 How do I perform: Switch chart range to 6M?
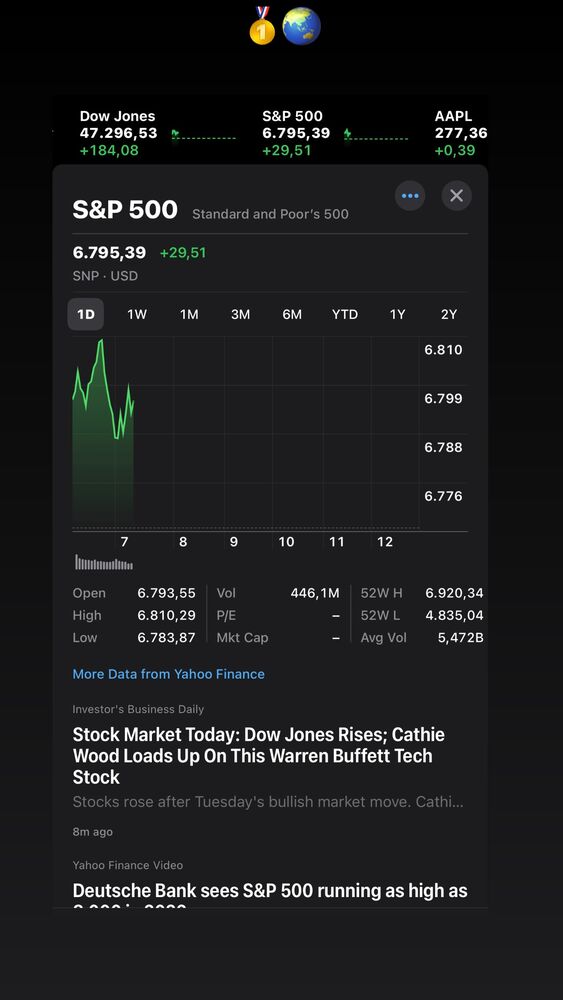pos(292,314)
